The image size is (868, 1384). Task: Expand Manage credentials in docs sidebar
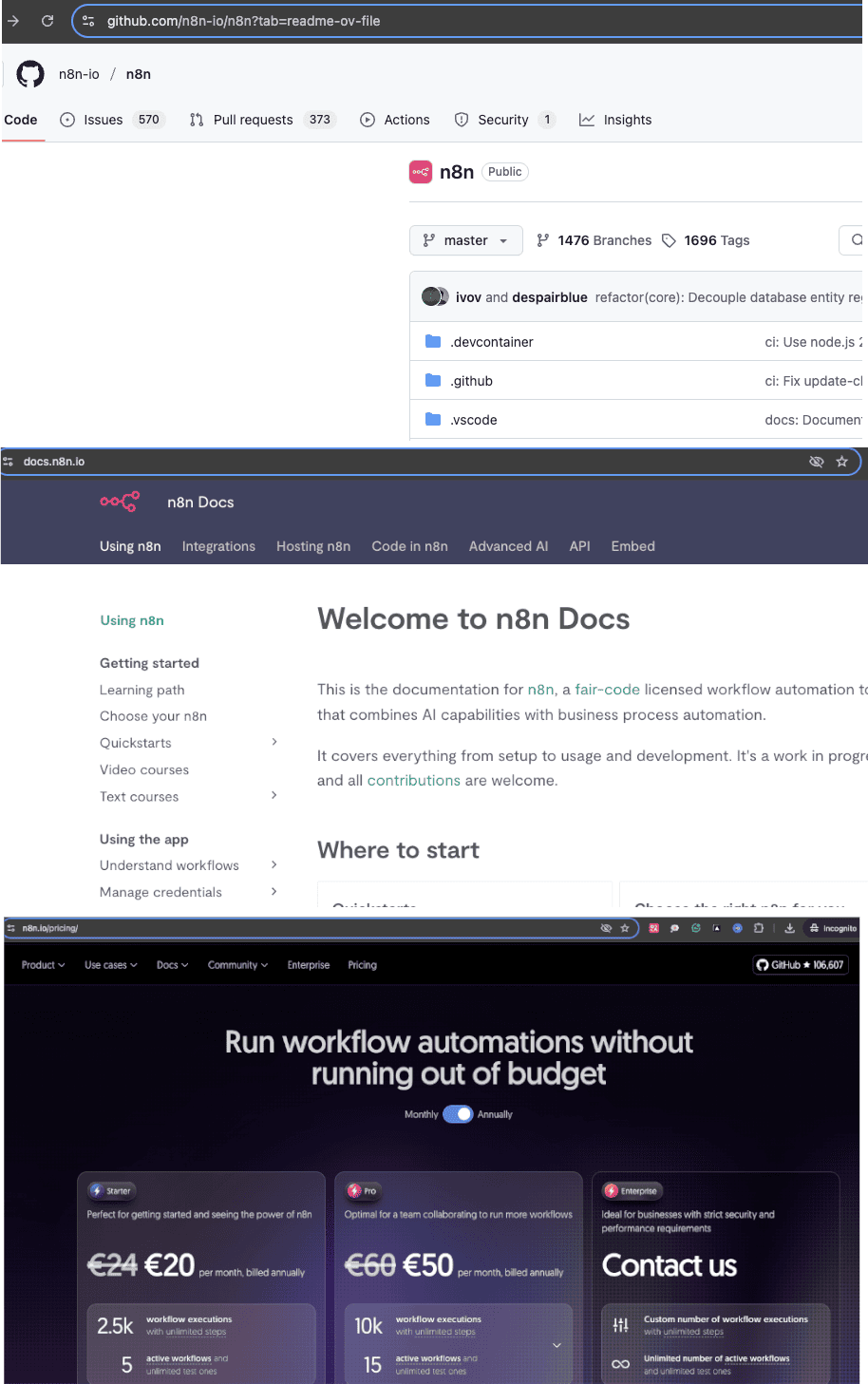[274, 891]
